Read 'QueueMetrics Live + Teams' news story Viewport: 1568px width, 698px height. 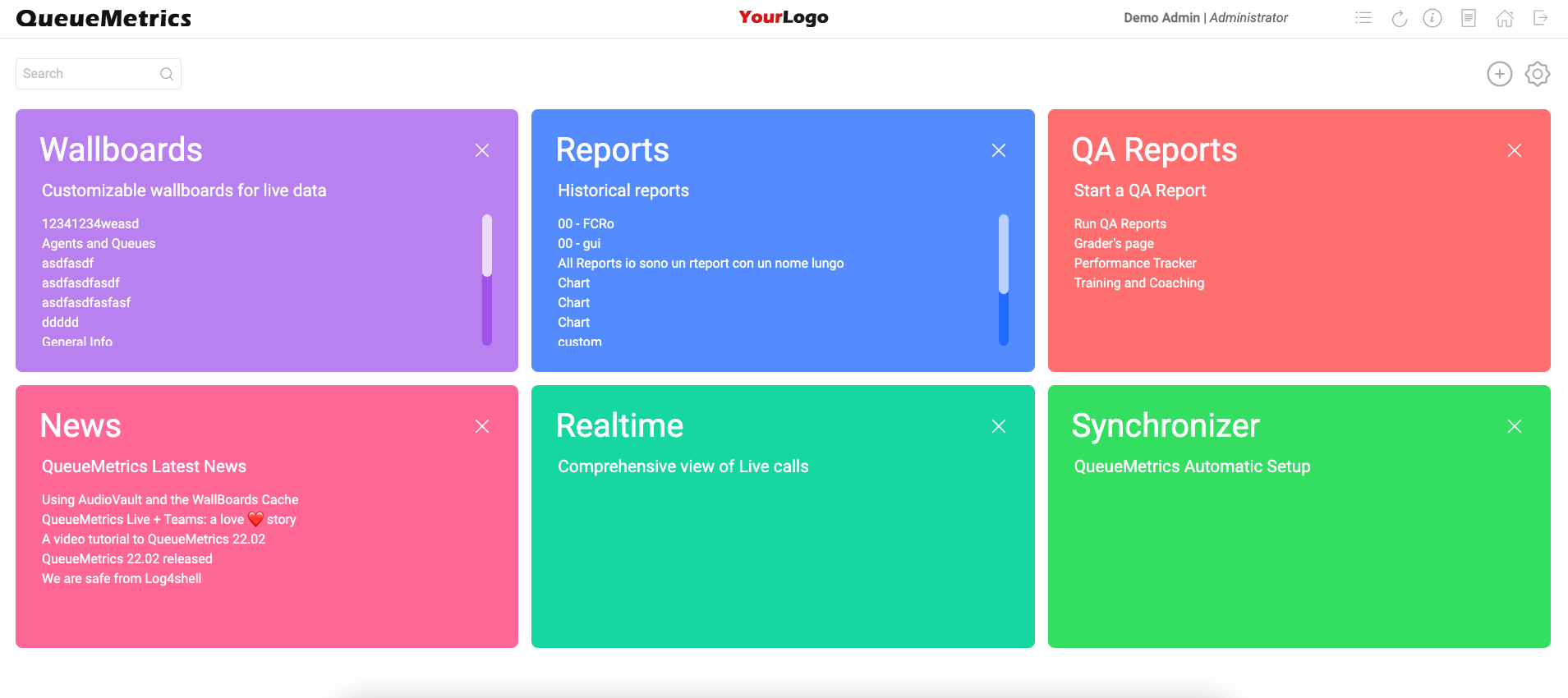coord(169,519)
